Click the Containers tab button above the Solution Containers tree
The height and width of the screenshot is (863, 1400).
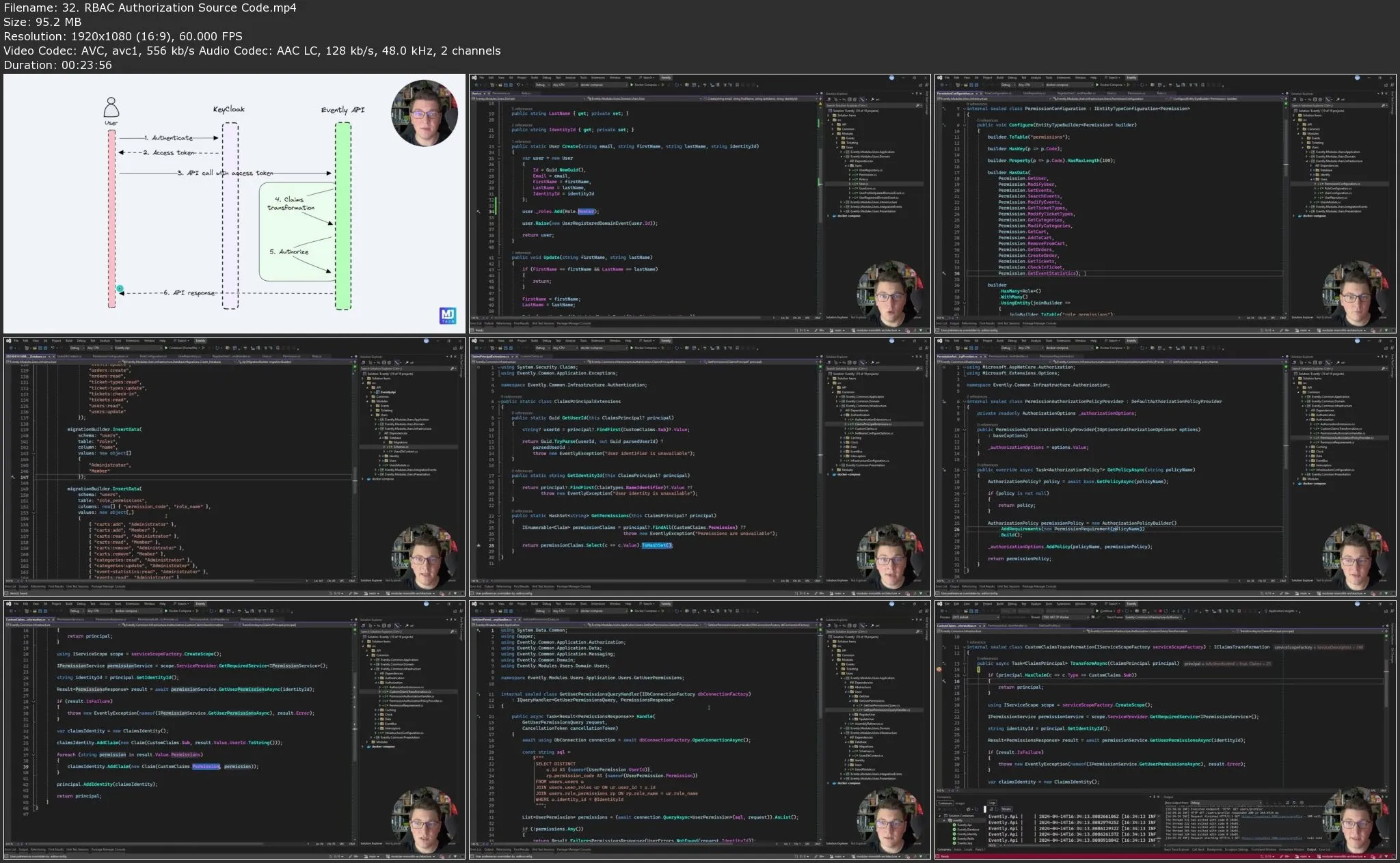(x=945, y=804)
